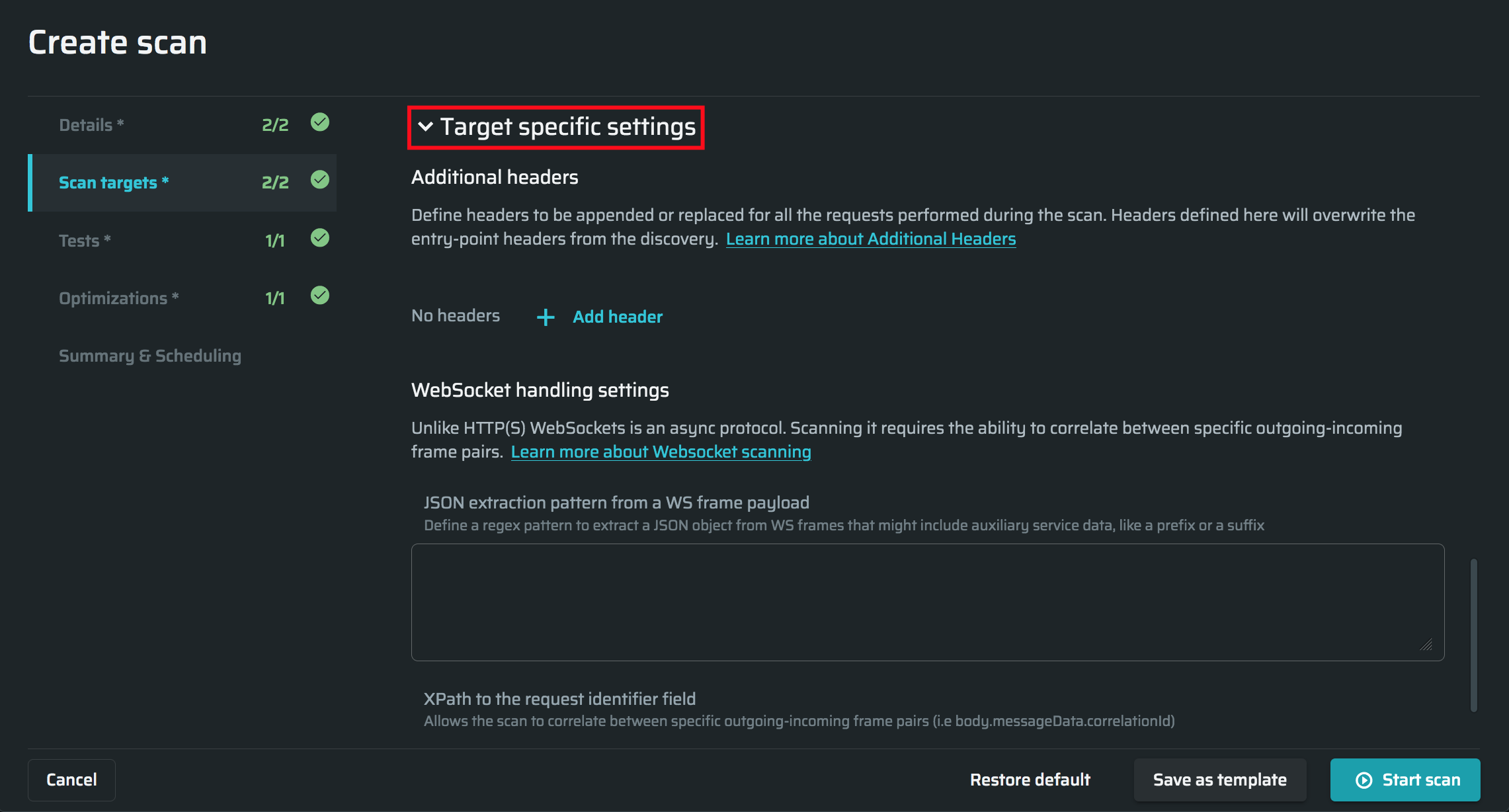This screenshot has height=812, width=1509.
Task: Open Learn more about Websocket scanning link
Action: 661,452
